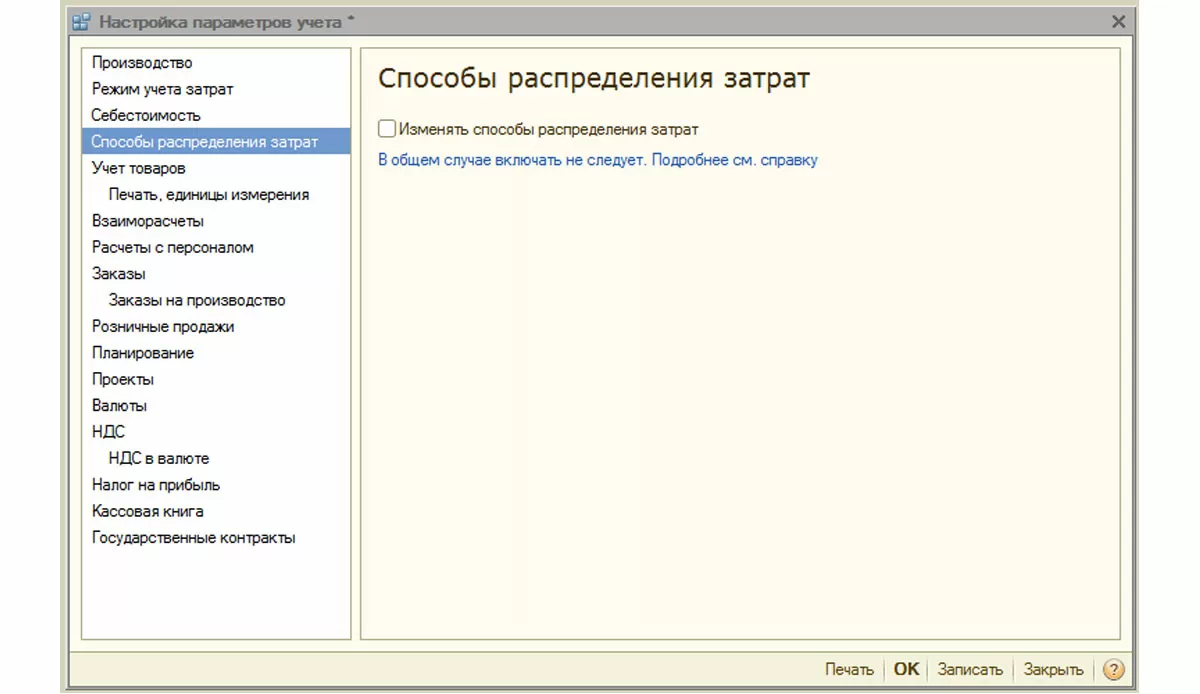Close the settings window with X
Screen dimensions: 1200x694
[1118, 21]
